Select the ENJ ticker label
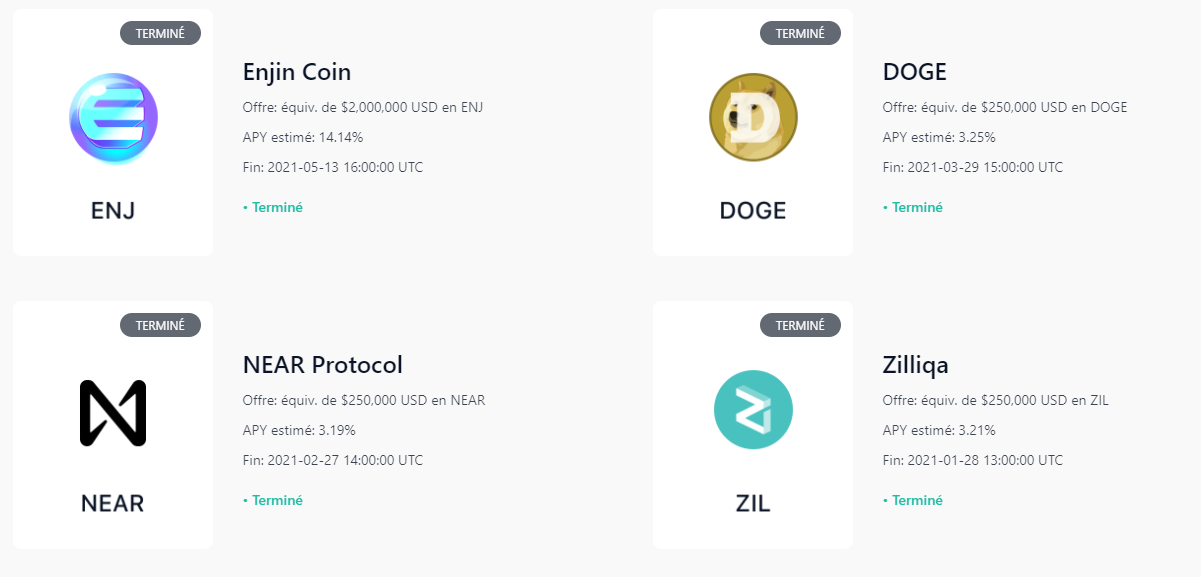1201x577 pixels. click(x=113, y=211)
